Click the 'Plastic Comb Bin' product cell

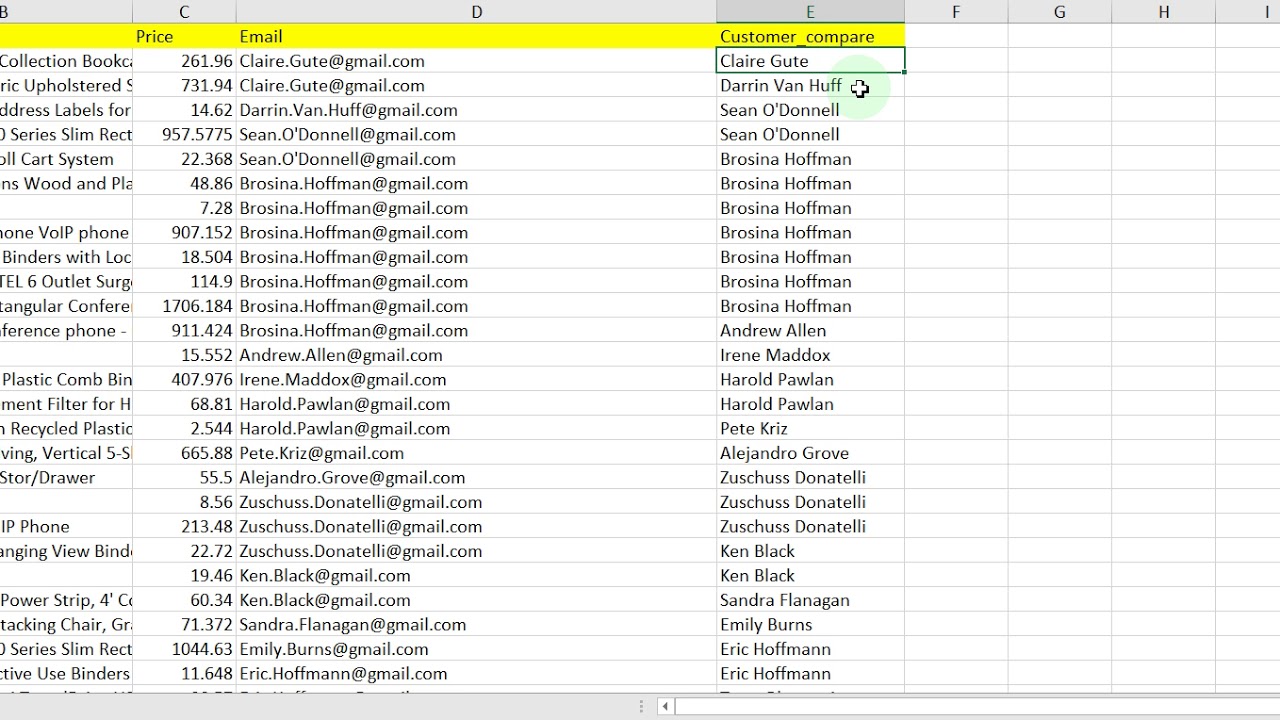[66, 380]
